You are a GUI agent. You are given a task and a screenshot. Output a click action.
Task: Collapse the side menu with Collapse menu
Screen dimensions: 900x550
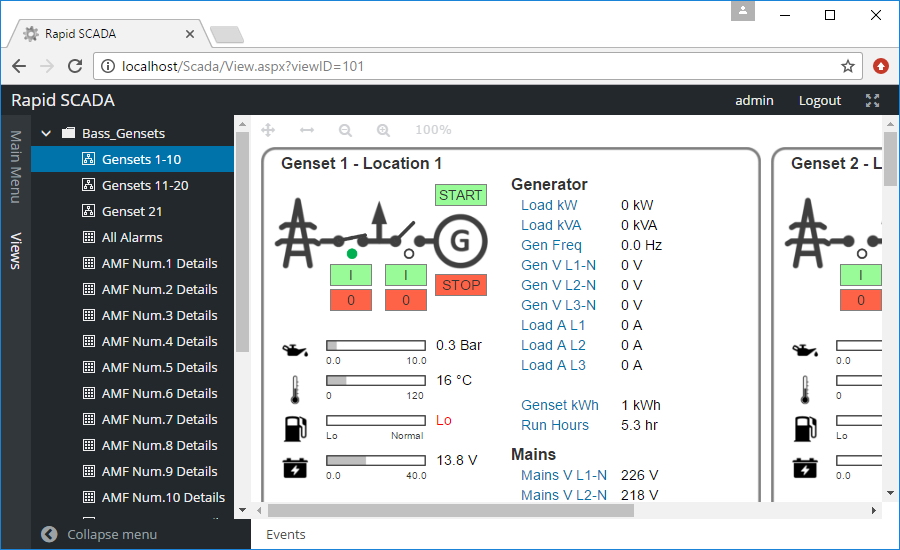[99, 534]
